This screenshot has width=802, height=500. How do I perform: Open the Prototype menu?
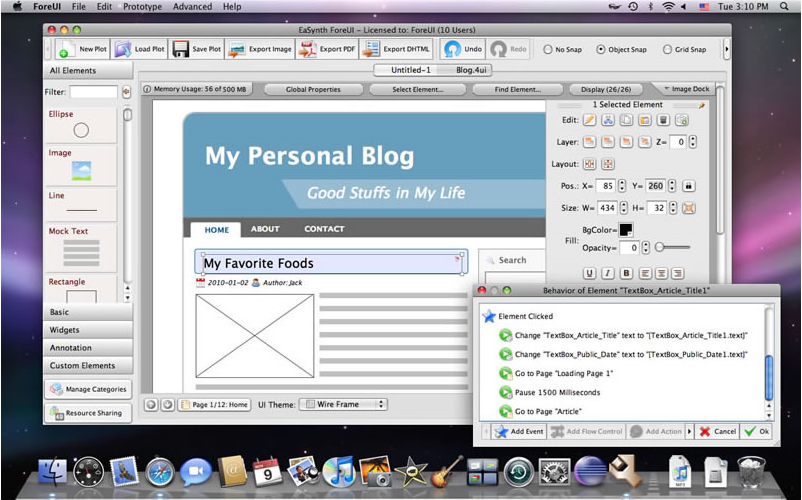pyautogui.click(x=142, y=7)
